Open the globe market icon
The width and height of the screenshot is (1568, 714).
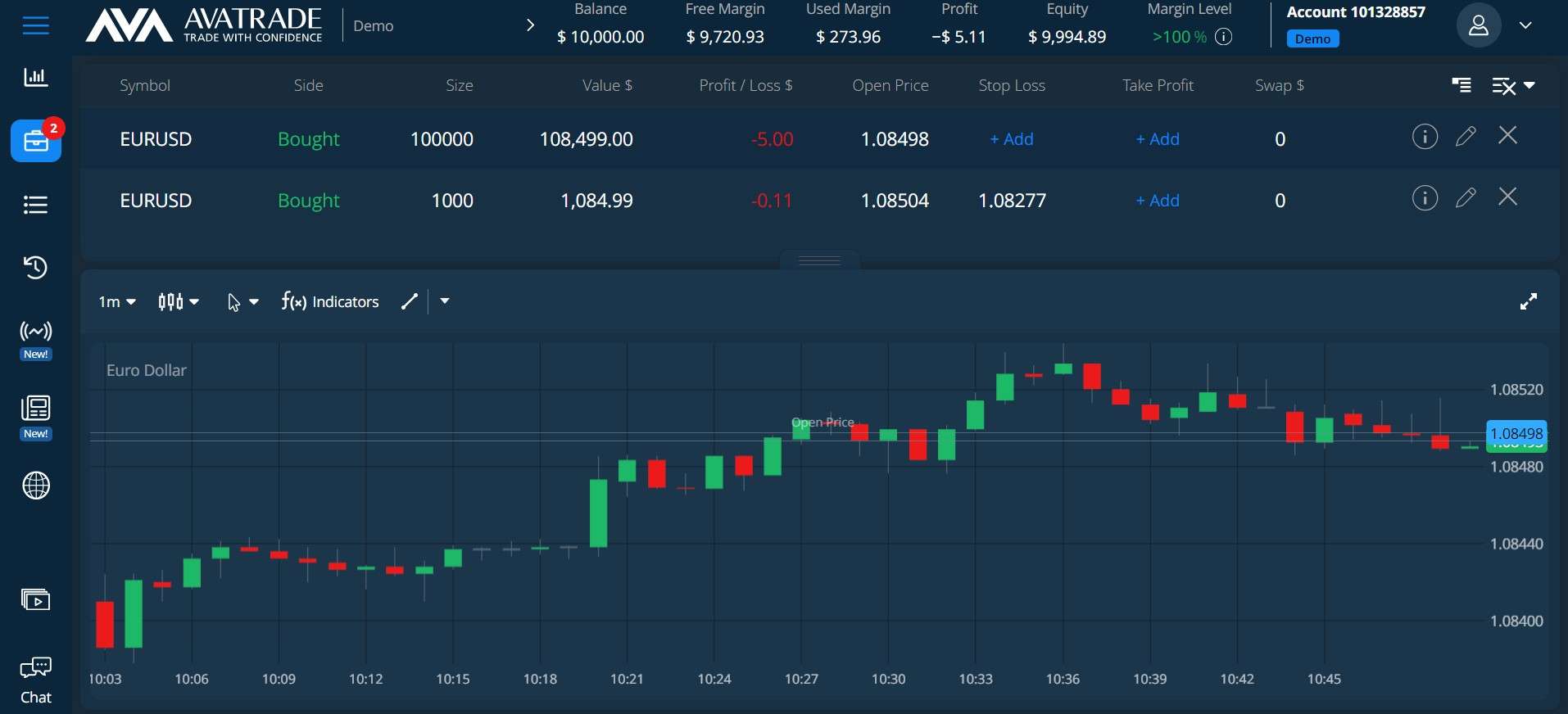point(36,486)
